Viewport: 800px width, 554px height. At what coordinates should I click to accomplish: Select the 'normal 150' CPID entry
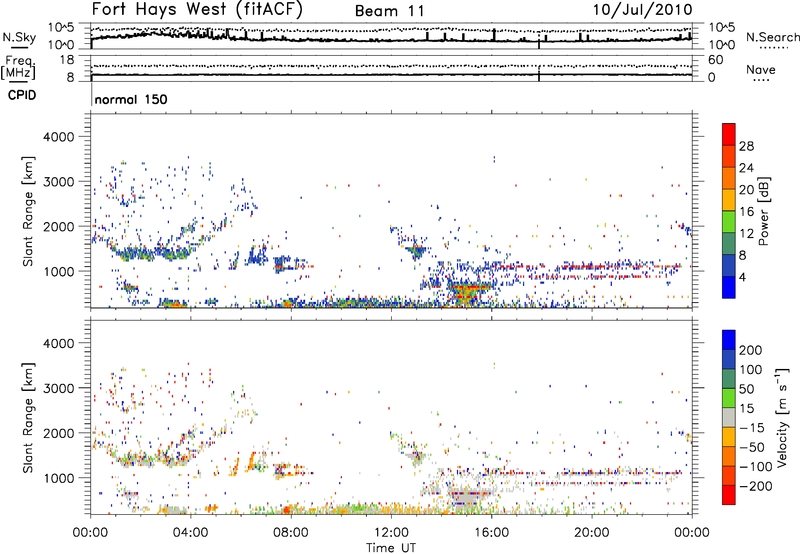click(131, 99)
